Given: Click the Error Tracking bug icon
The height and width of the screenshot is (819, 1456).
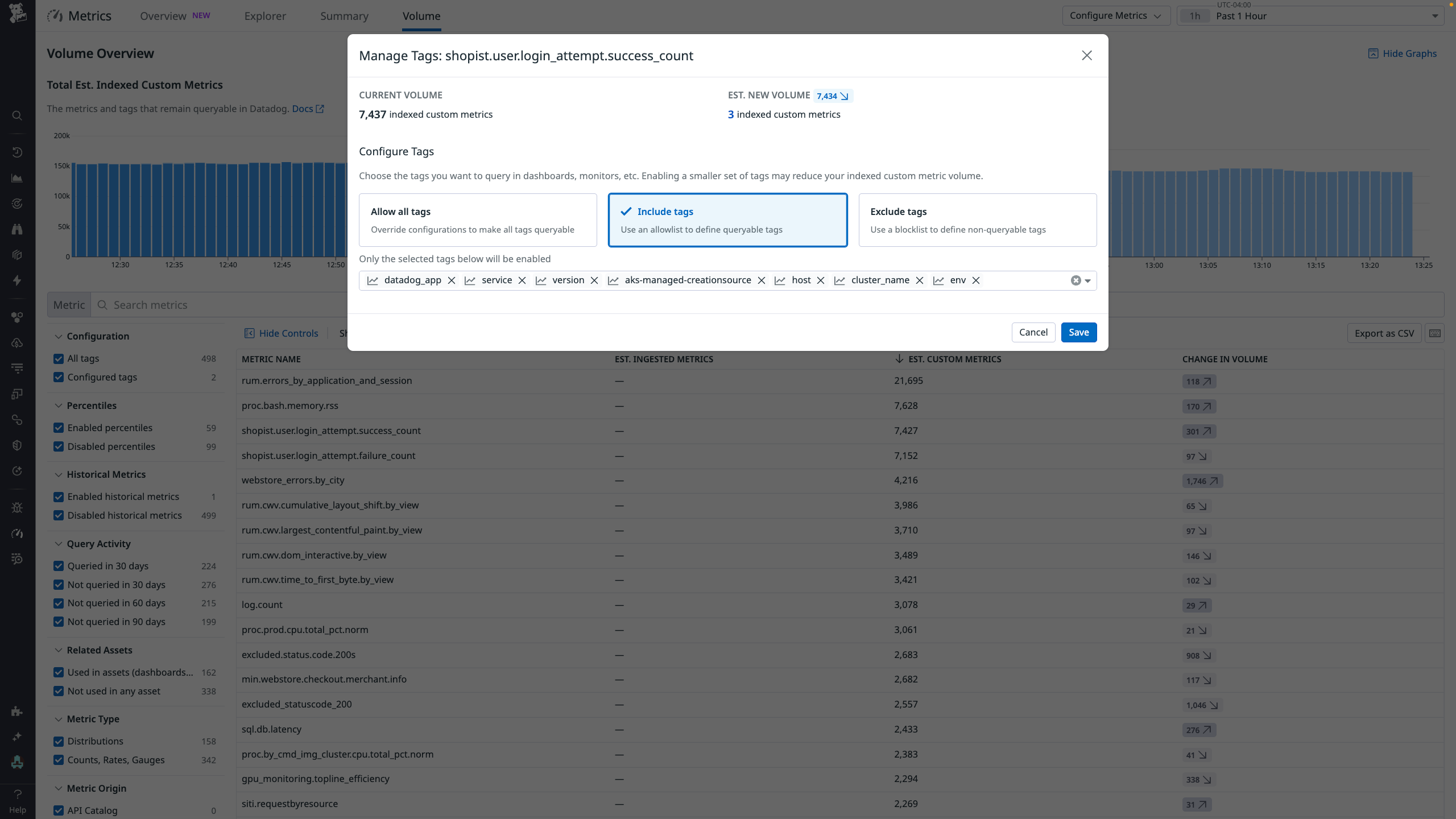Looking at the screenshot, I should pos(17,507).
